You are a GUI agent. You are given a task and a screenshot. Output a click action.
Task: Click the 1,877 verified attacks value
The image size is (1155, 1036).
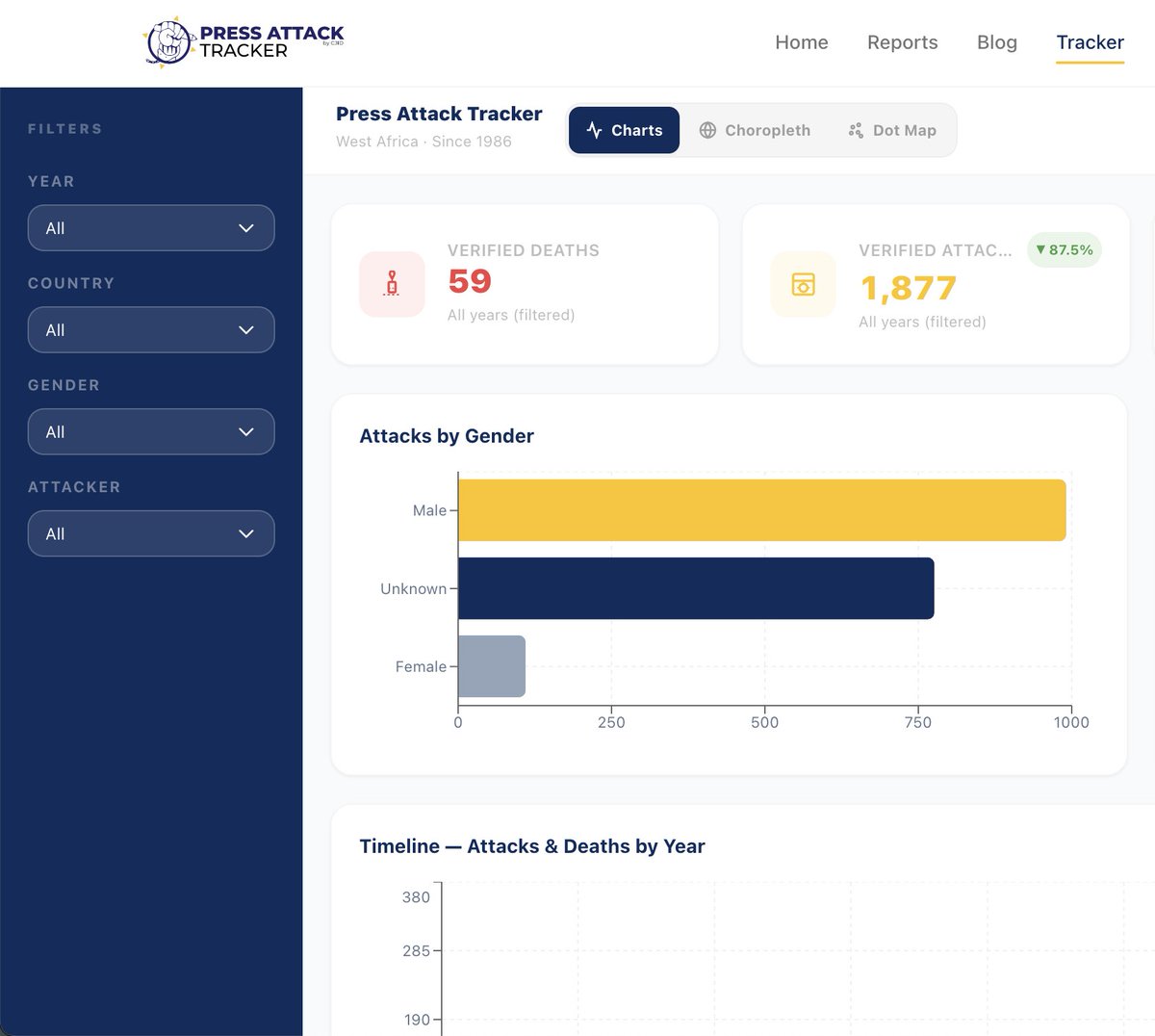tap(908, 288)
